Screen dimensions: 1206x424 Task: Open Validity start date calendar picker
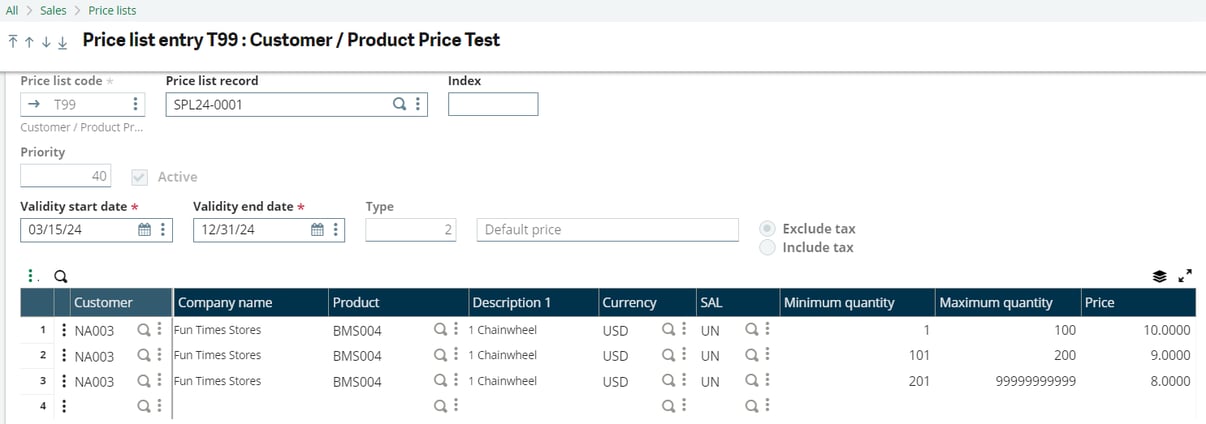(144, 230)
